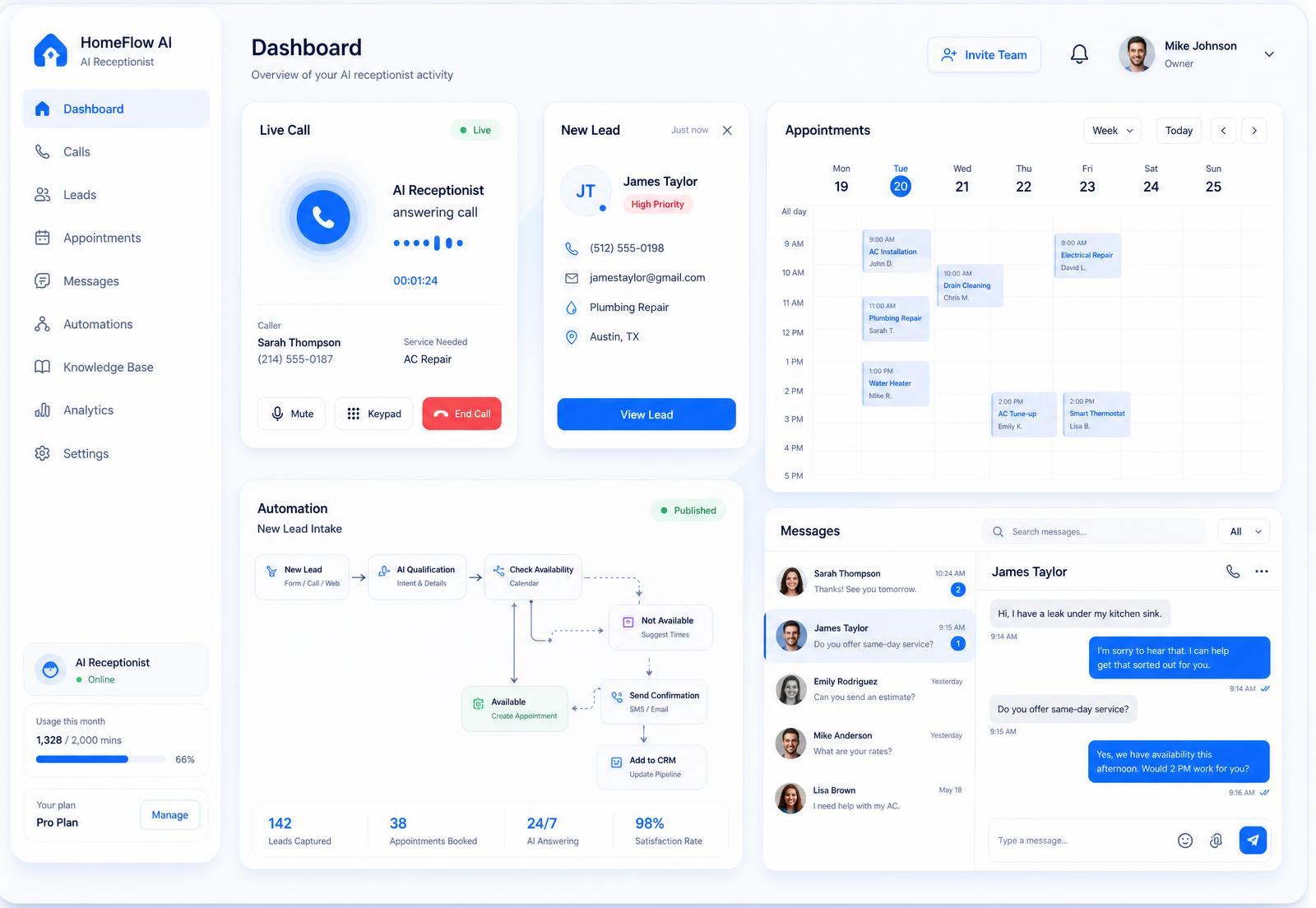Screen dimensions: 1316x908
Task: Click the water drop icon beside Plumbing Repair
Action: (x=572, y=308)
